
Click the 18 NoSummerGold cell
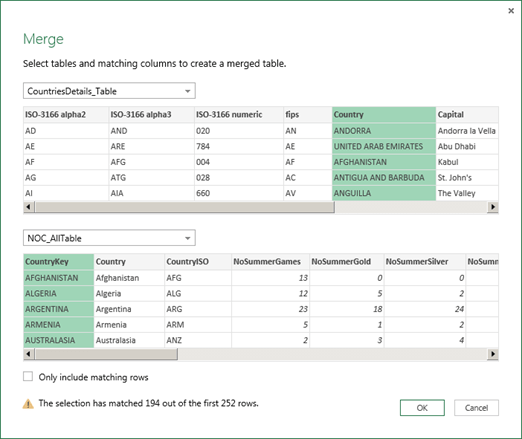tap(347, 309)
